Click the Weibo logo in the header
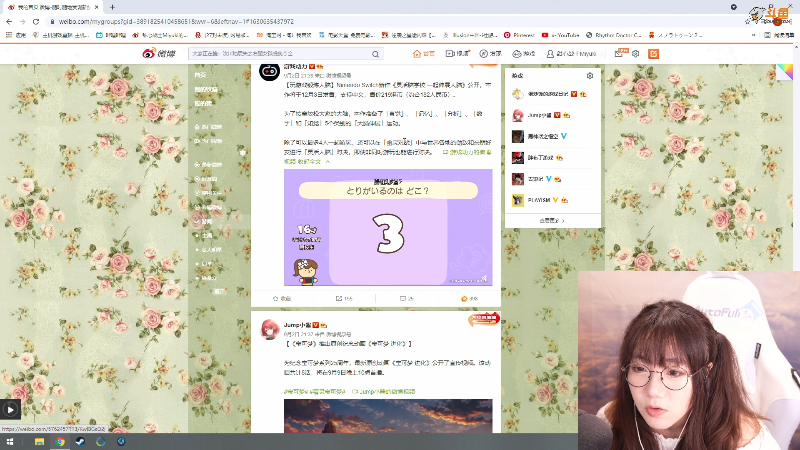Viewport: 800px width, 450px height. 159,54
